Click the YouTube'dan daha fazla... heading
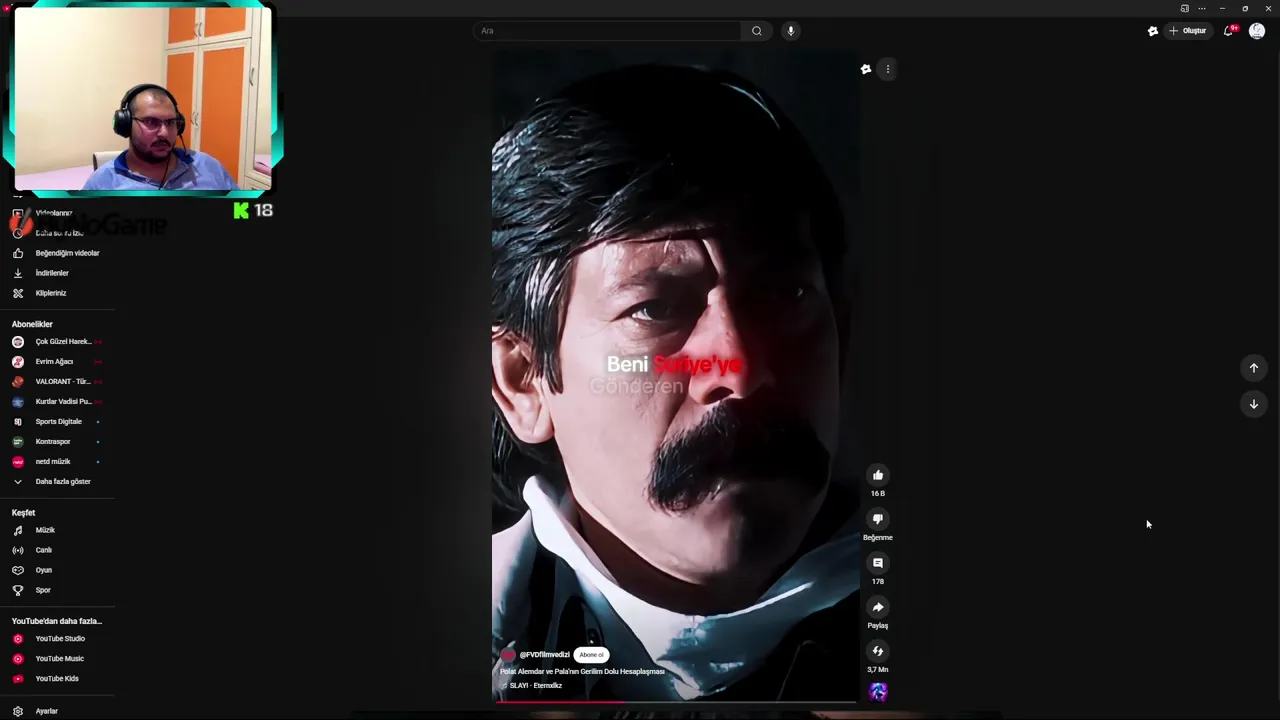This screenshot has height=720, width=1280. pyautogui.click(x=57, y=621)
